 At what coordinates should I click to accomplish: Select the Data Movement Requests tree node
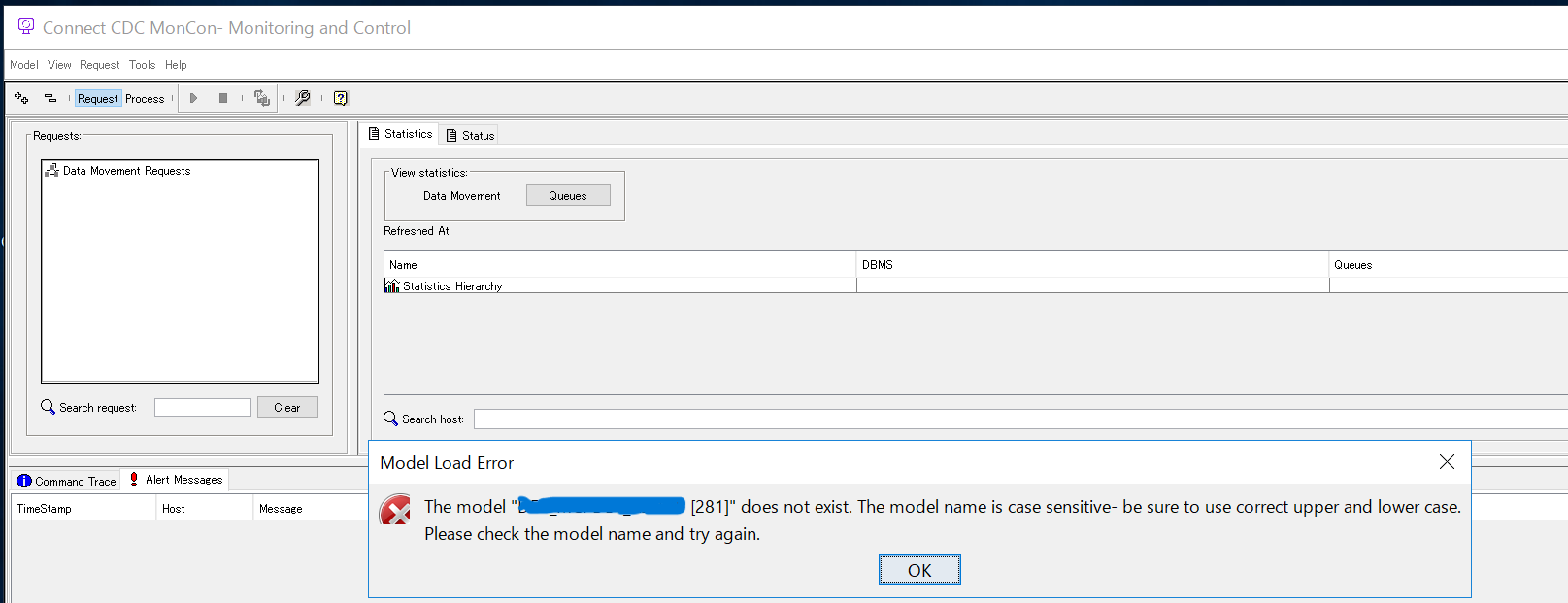click(126, 171)
